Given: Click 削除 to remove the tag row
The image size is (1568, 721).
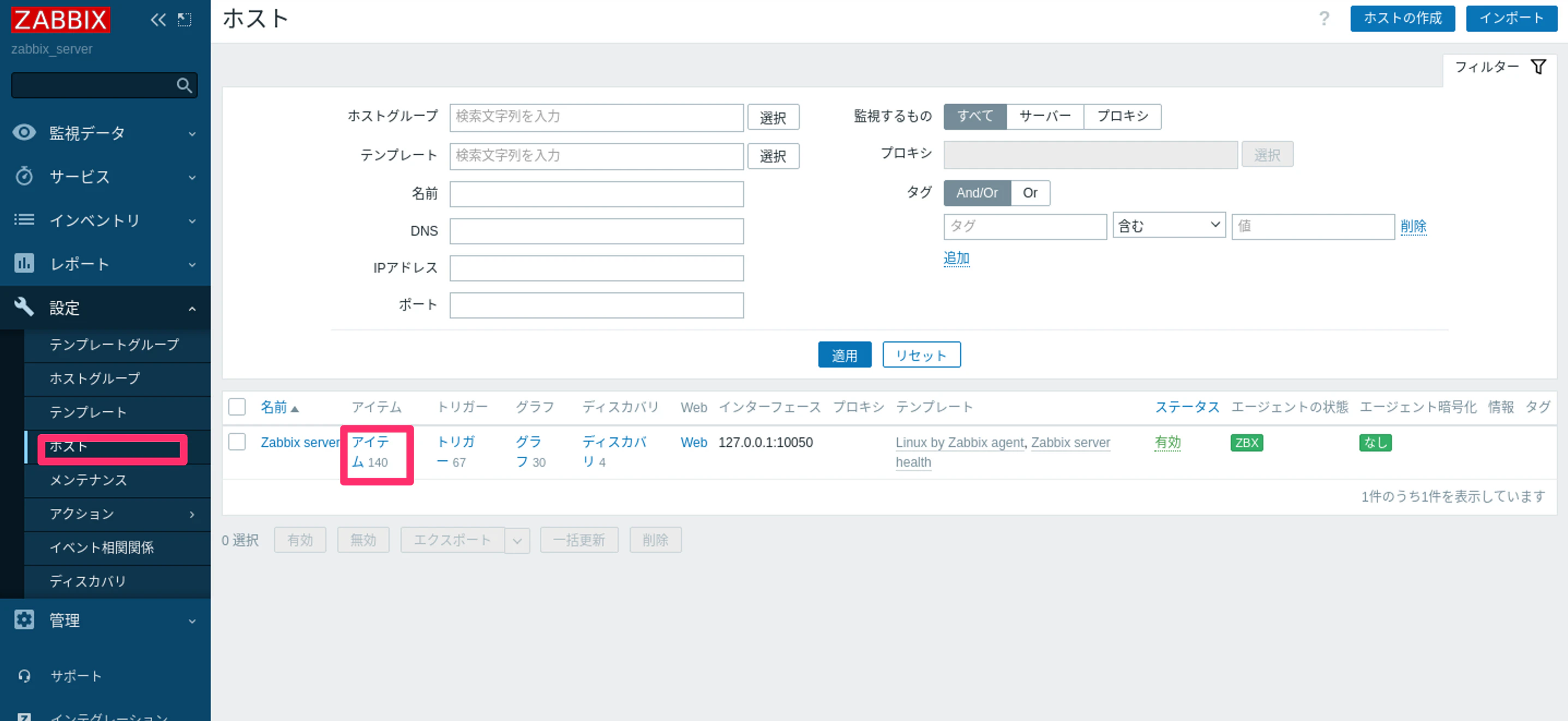Looking at the screenshot, I should pos(1414,226).
